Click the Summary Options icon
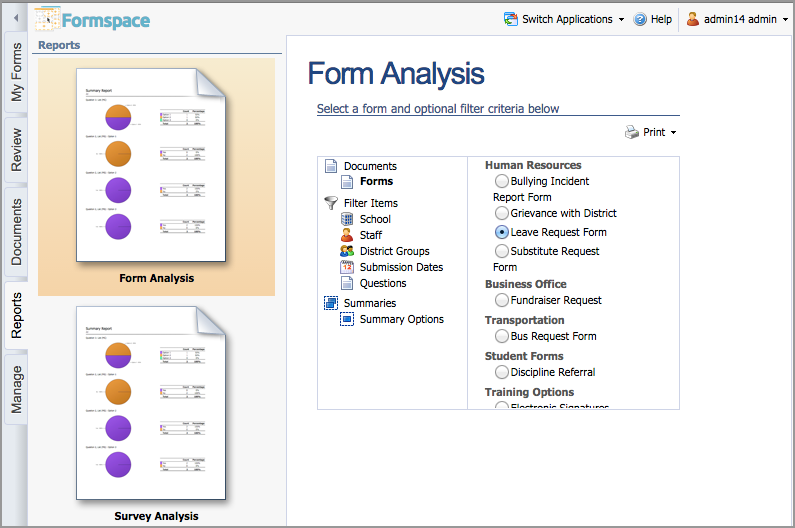The width and height of the screenshot is (795, 528). pyautogui.click(x=347, y=319)
